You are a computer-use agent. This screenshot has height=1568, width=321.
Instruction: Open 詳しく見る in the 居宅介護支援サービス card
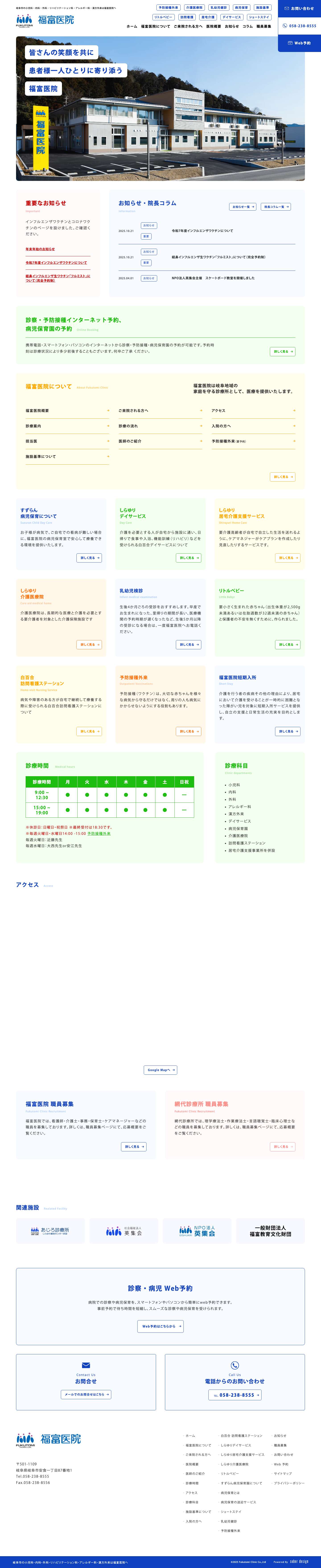pos(288,558)
